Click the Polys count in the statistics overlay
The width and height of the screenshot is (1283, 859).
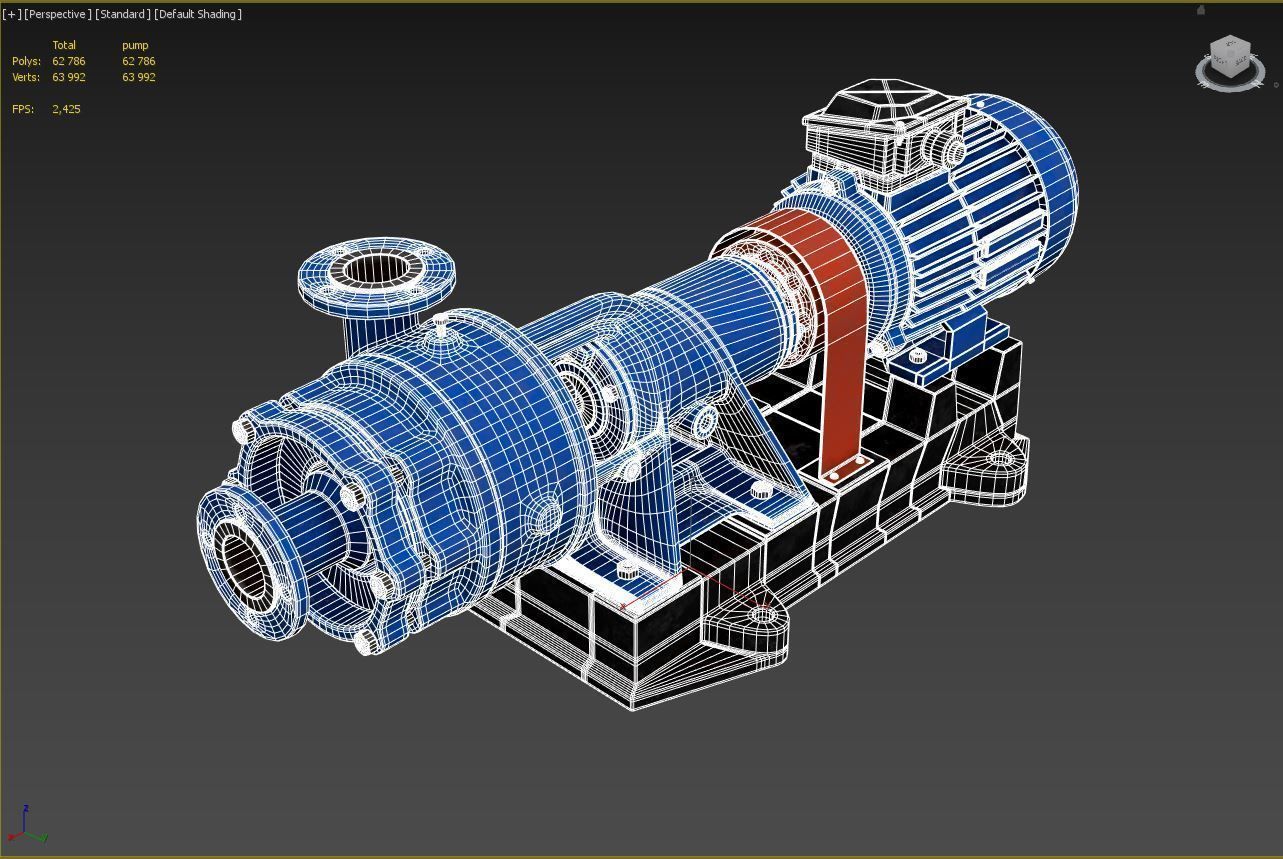(x=67, y=61)
